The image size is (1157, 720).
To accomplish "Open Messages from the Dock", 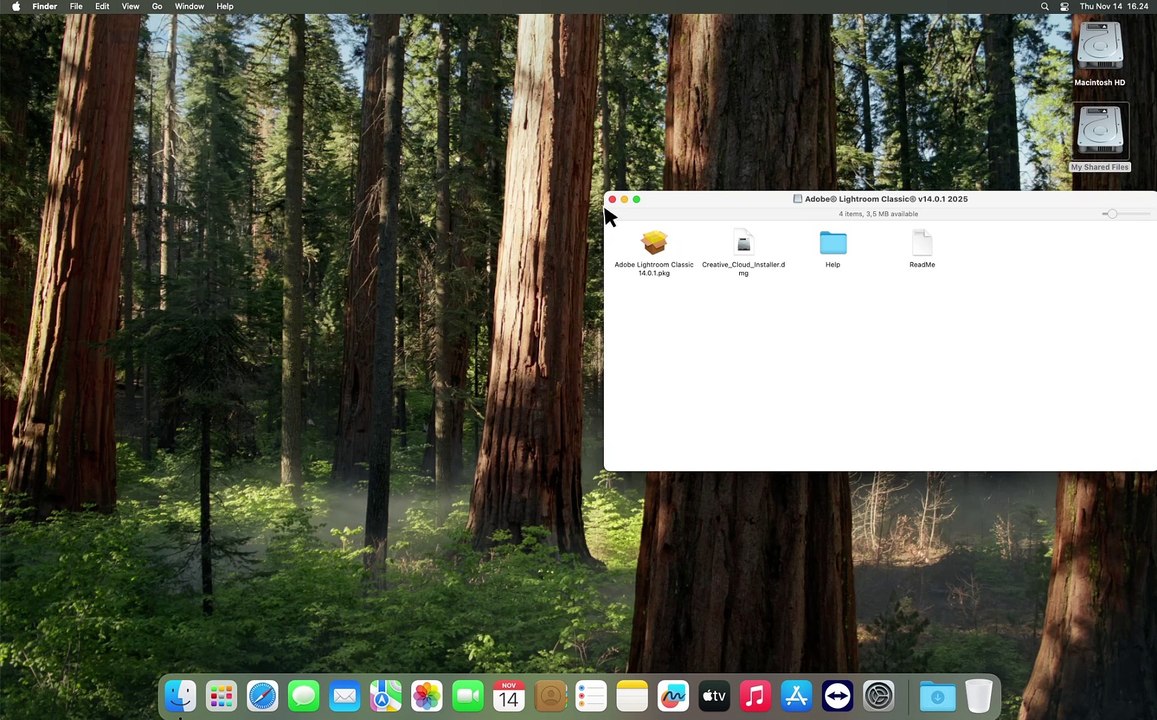I will pos(303,696).
